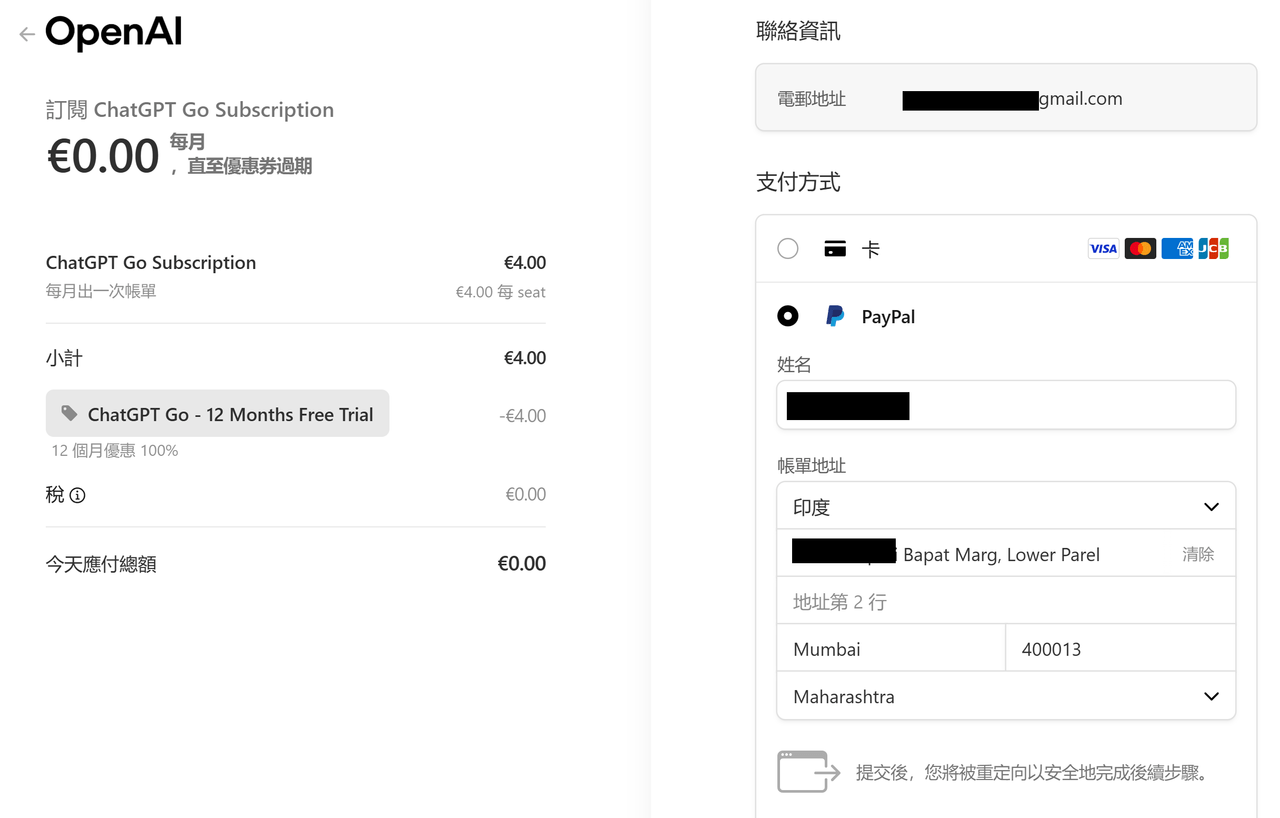Click the coupon tag icon

[x=69, y=413]
